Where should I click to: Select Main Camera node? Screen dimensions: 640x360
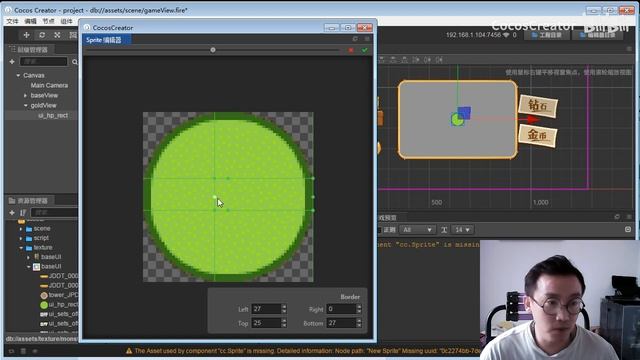[x=49, y=85]
